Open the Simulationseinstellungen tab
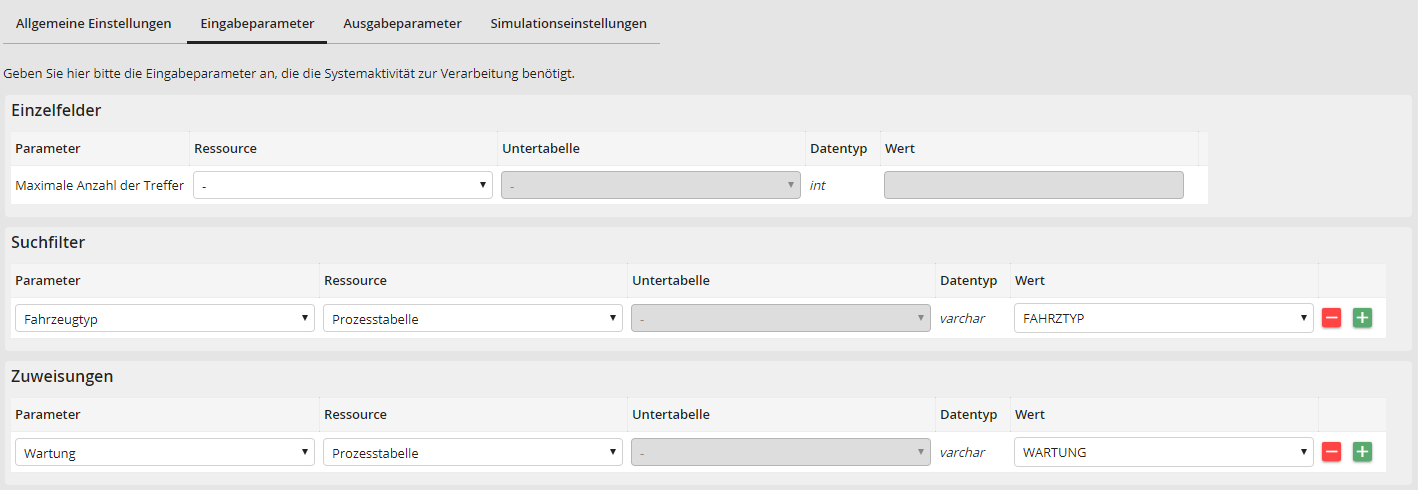The image size is (1418, 490). coord(568,23)
